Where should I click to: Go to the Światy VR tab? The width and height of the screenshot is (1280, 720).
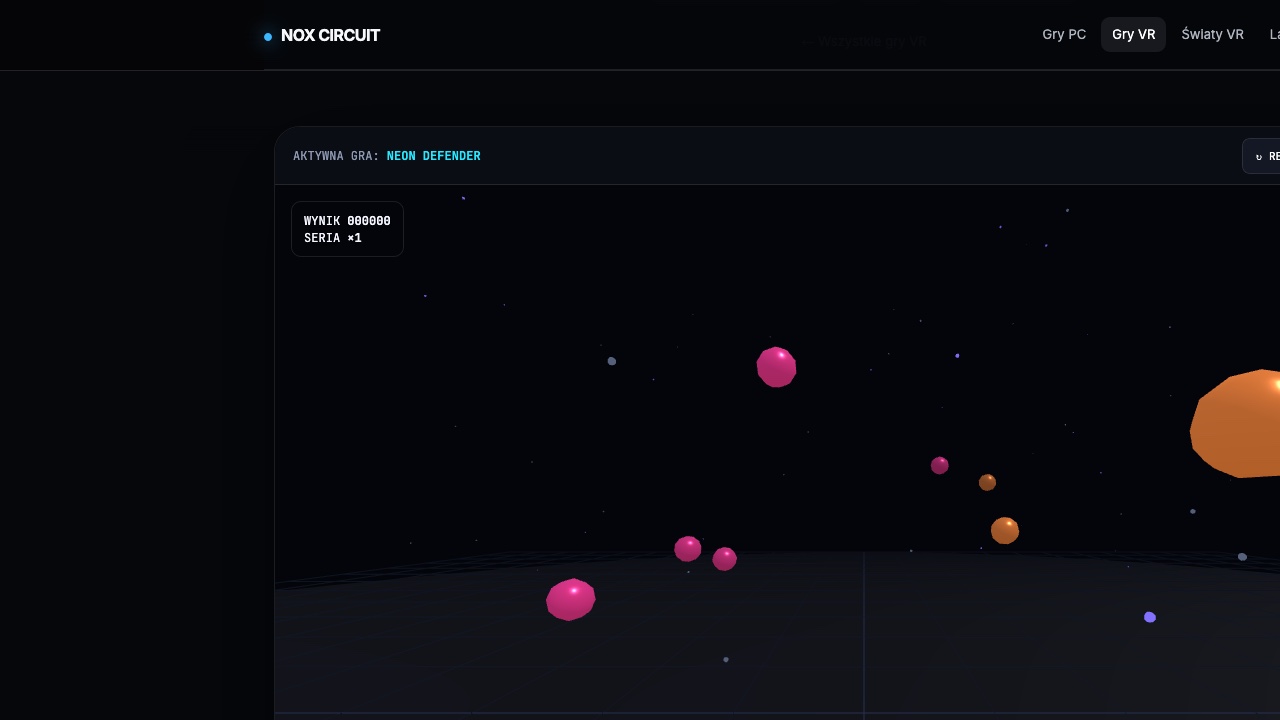click(x=1212, y=34)
